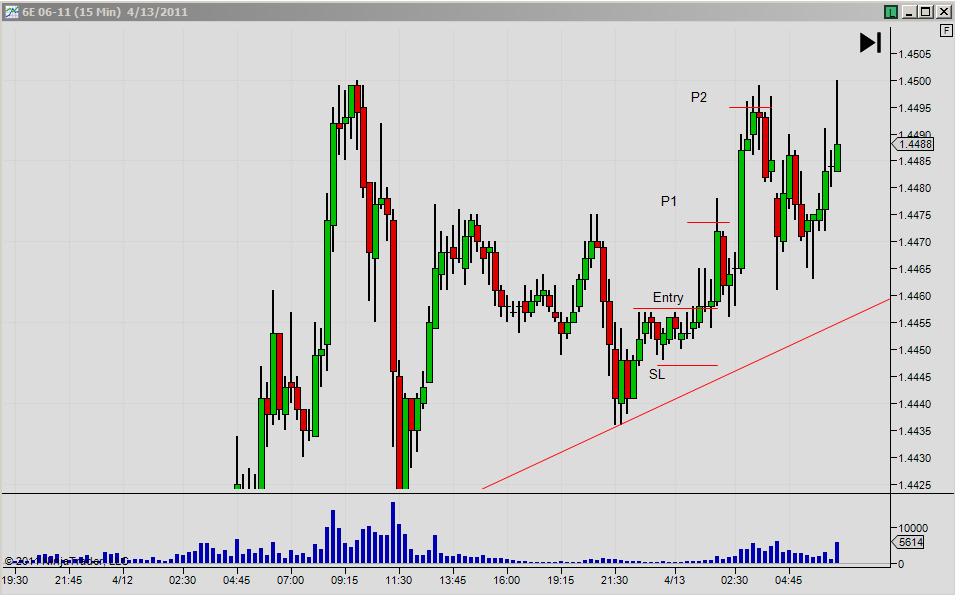
Task: Select the volume marker 5614
Action: (x=909, y=542)
